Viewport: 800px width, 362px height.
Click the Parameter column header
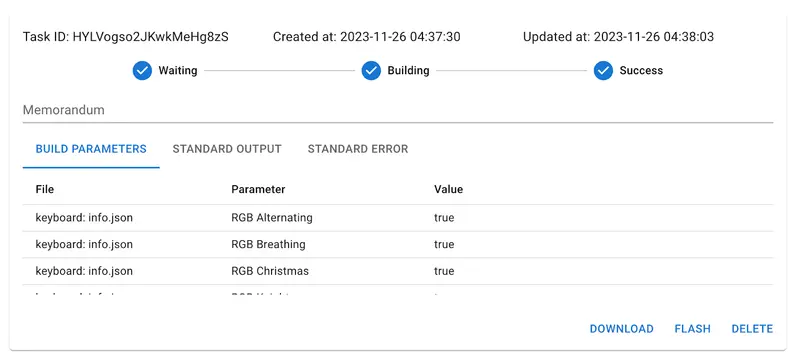pos(258,190)
